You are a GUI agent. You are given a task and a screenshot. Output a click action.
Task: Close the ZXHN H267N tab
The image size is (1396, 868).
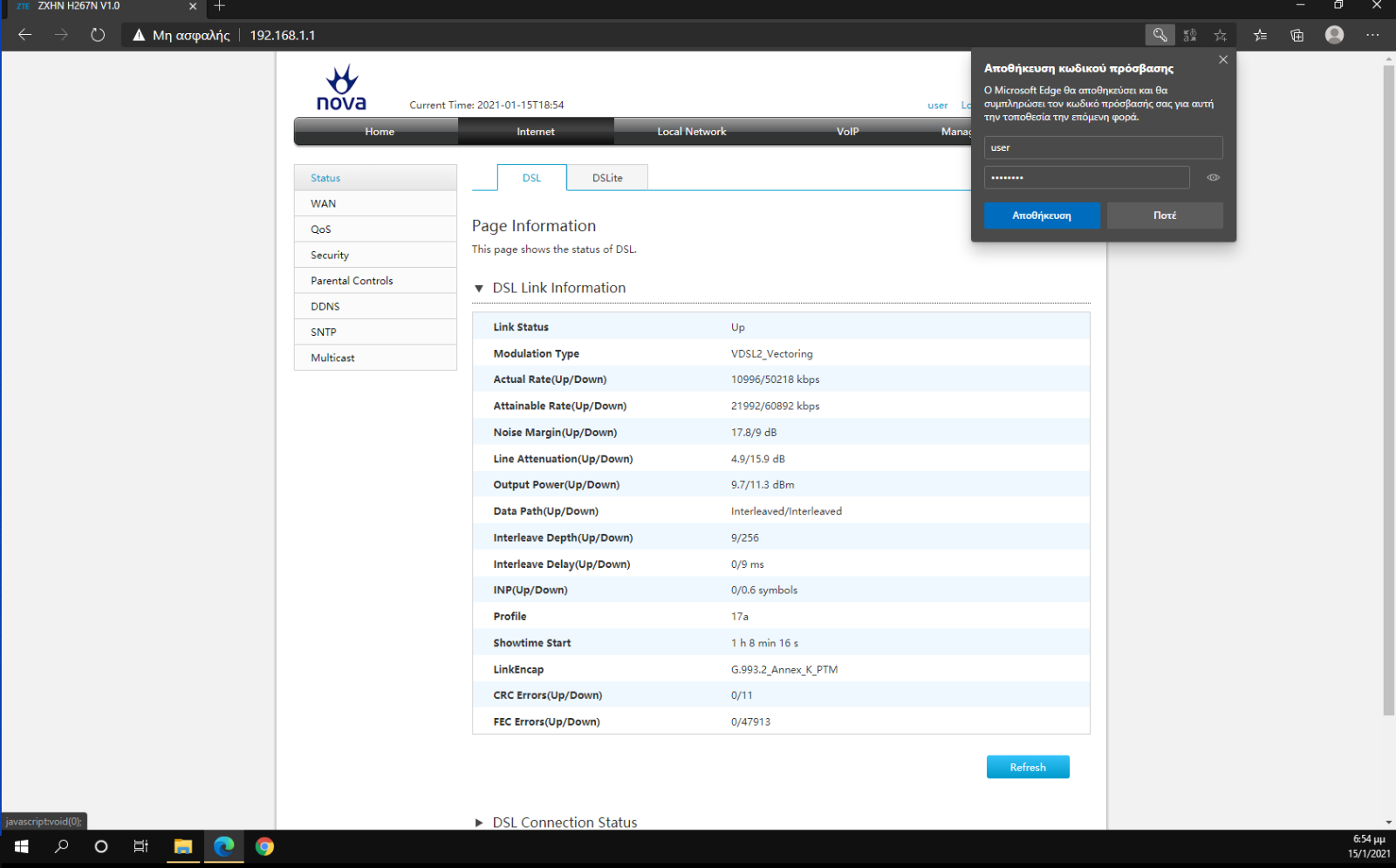click(x=193, y=6)
